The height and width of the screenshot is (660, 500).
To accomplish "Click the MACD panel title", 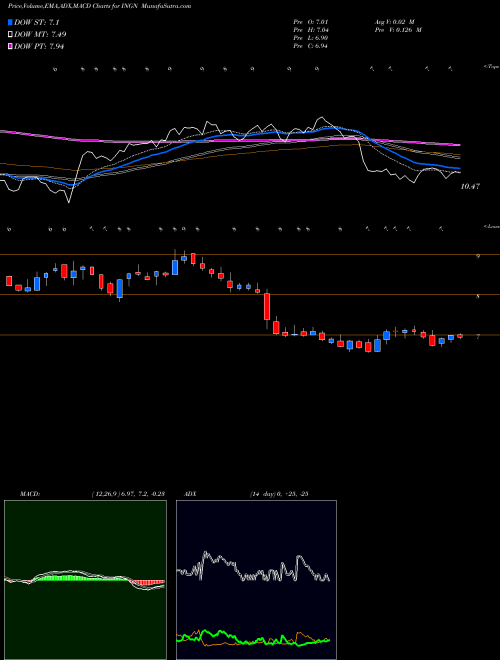I will coord(30,494).
